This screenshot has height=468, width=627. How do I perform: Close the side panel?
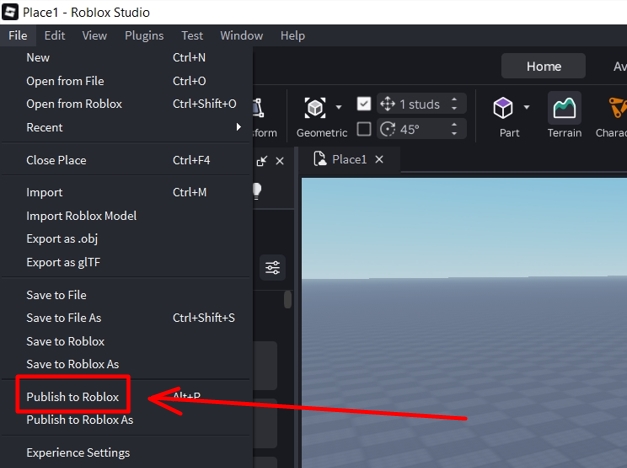(280, 161)
